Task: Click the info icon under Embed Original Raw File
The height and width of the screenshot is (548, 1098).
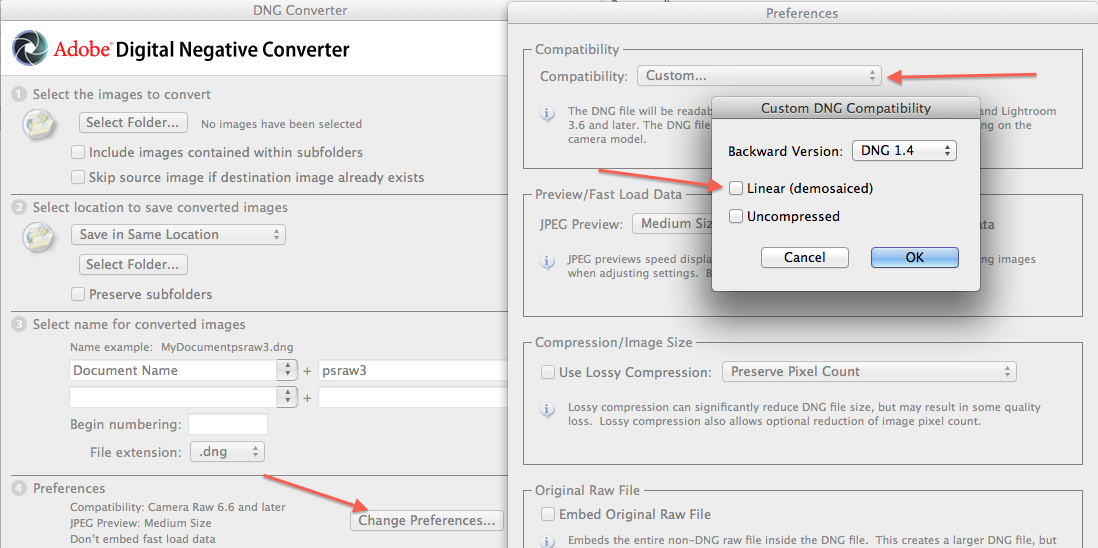Action: coord(548,541)
